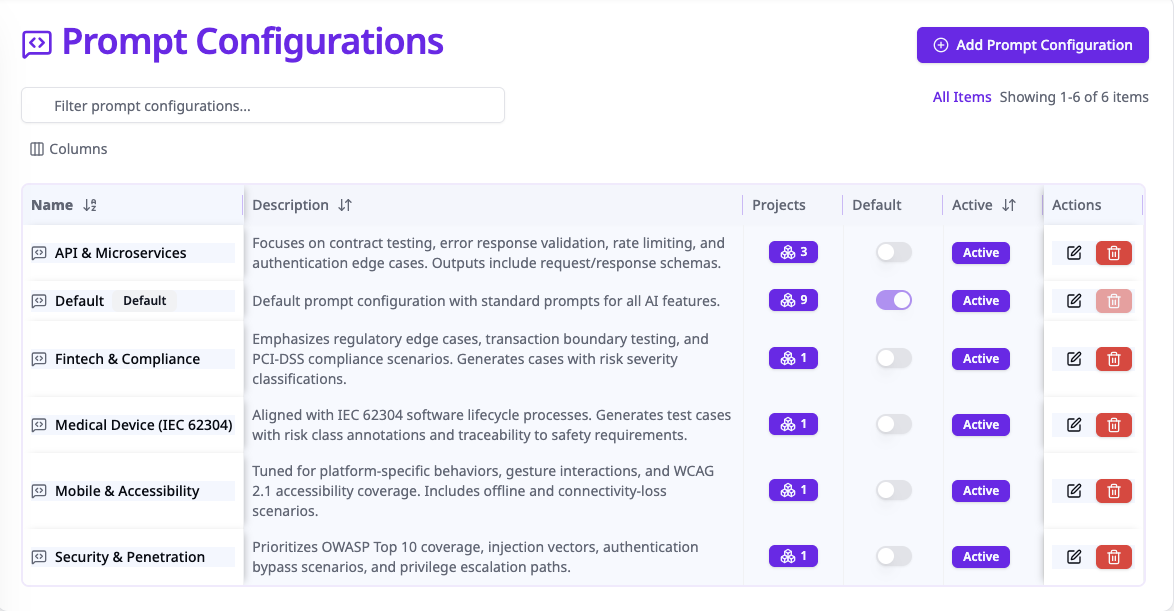
Task: Edit the API & Microservices configuration
Action: (x=1074, y=253)
